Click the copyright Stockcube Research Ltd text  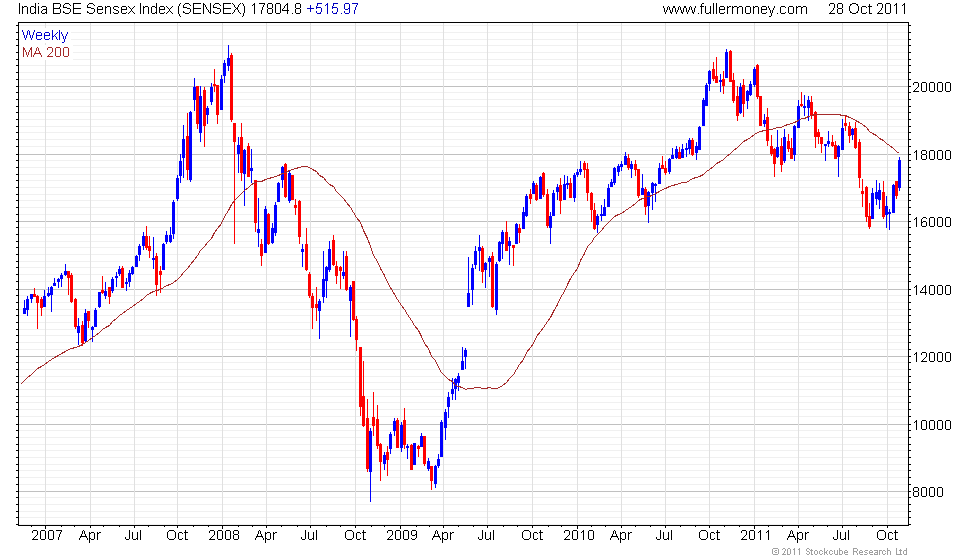click(839, 552)
